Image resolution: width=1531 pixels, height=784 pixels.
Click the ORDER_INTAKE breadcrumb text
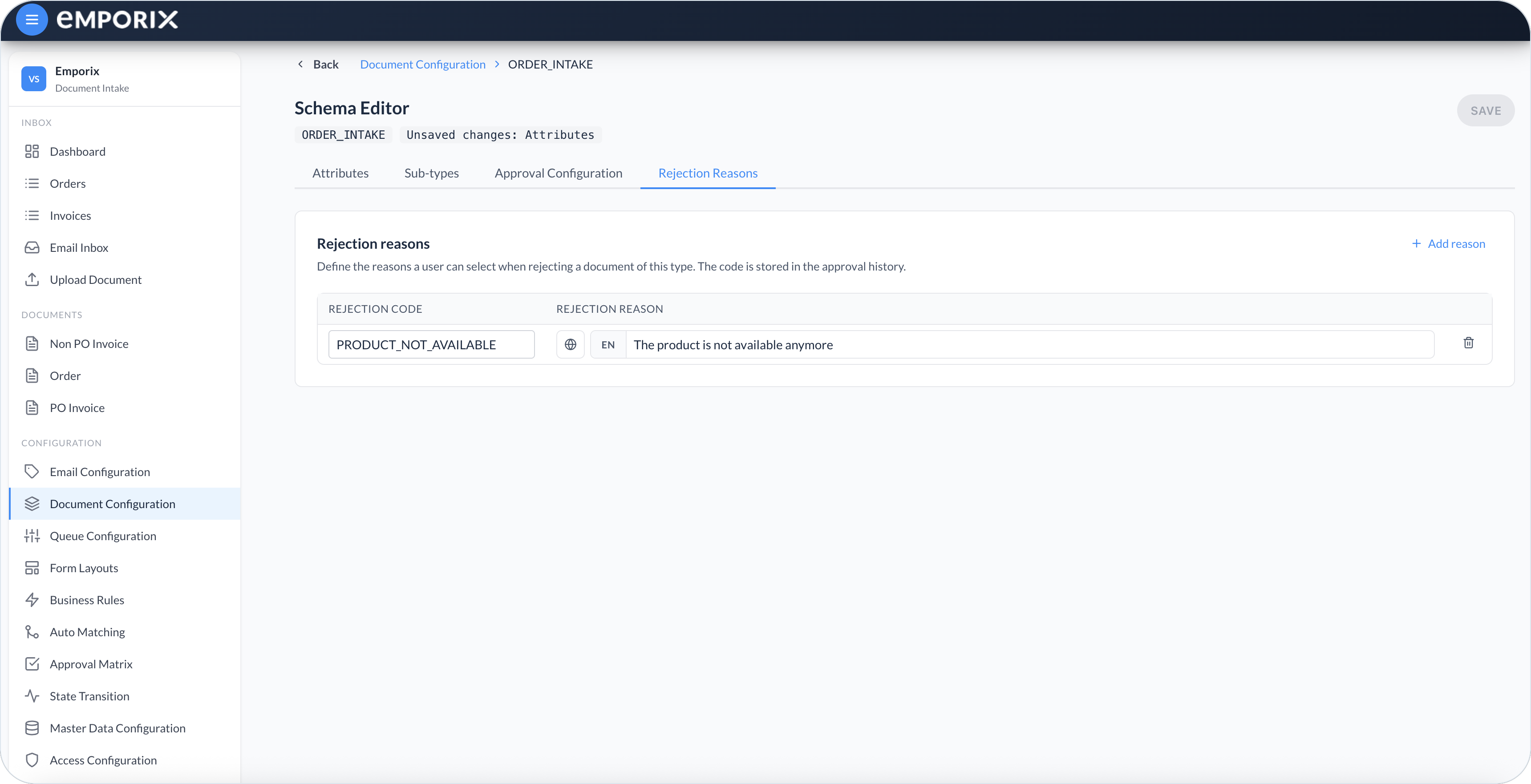pyautogui.click(x=551, y=64)
